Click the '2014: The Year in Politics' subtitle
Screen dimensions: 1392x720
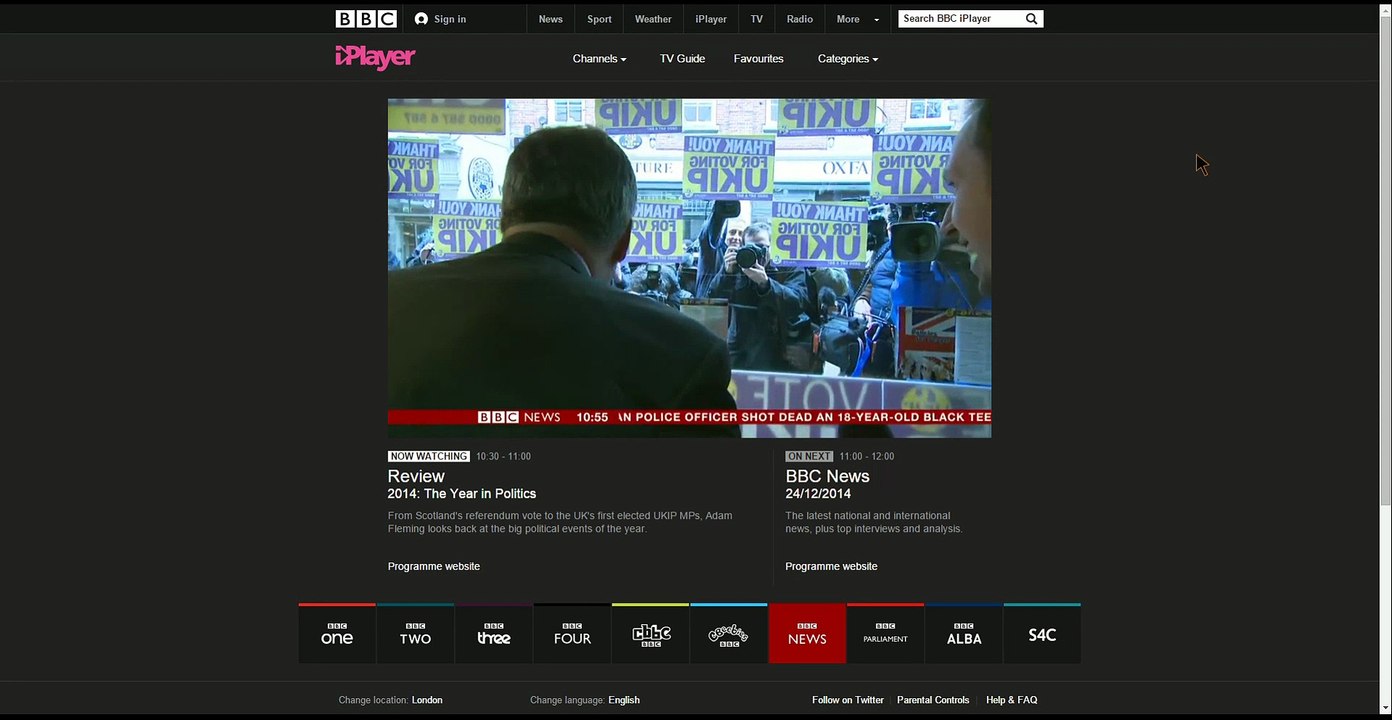(462, 494)
